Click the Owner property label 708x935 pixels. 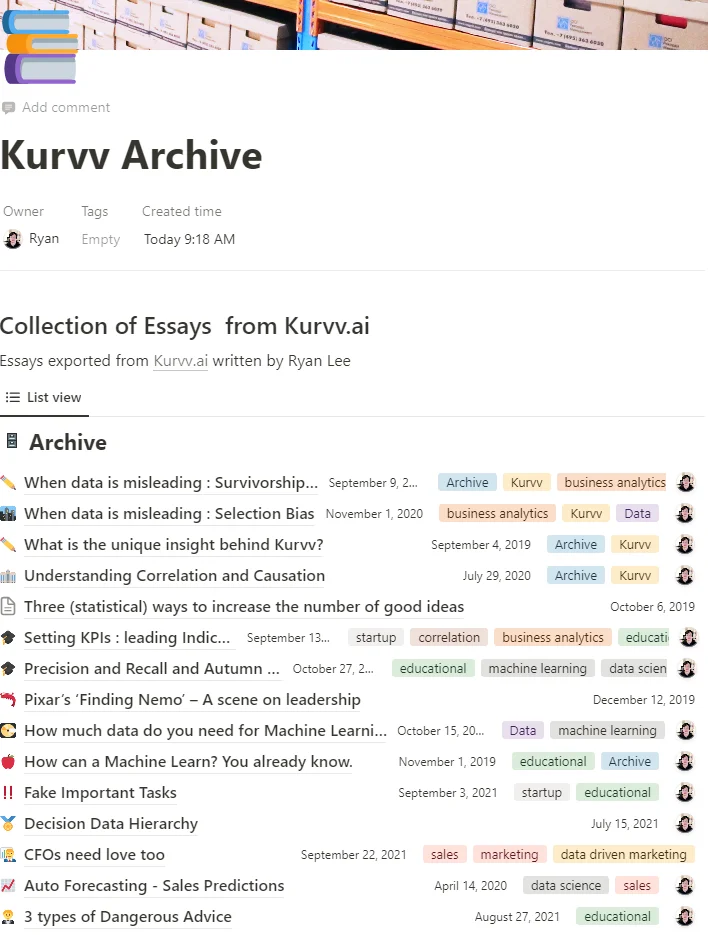(23, 212)
